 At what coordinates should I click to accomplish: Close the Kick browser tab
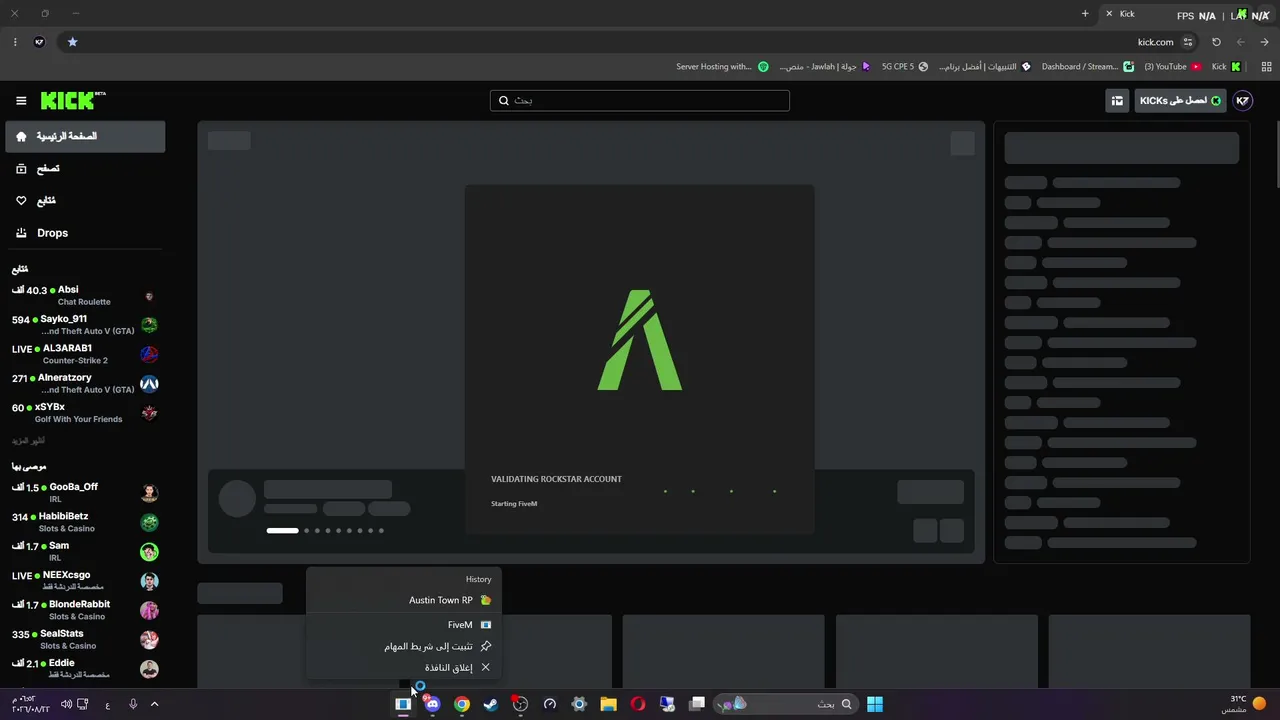coord(1109,14)
